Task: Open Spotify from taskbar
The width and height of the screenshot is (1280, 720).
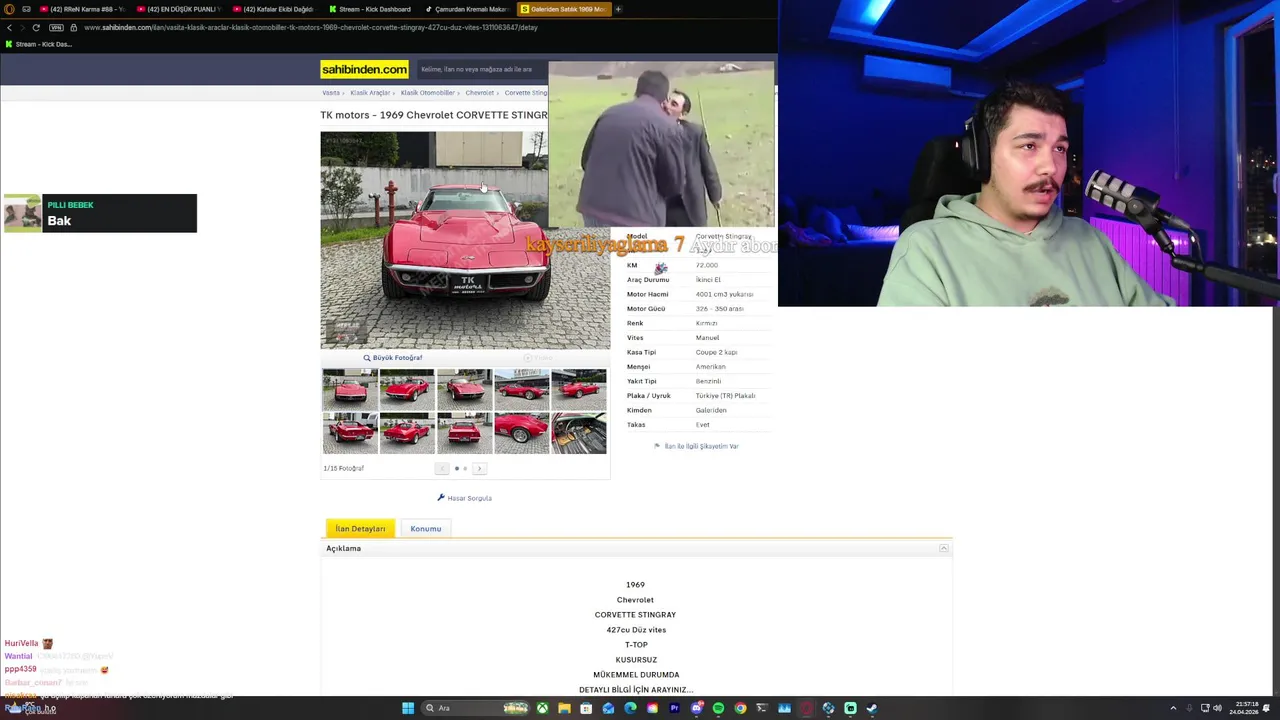Action: [718, 708]
